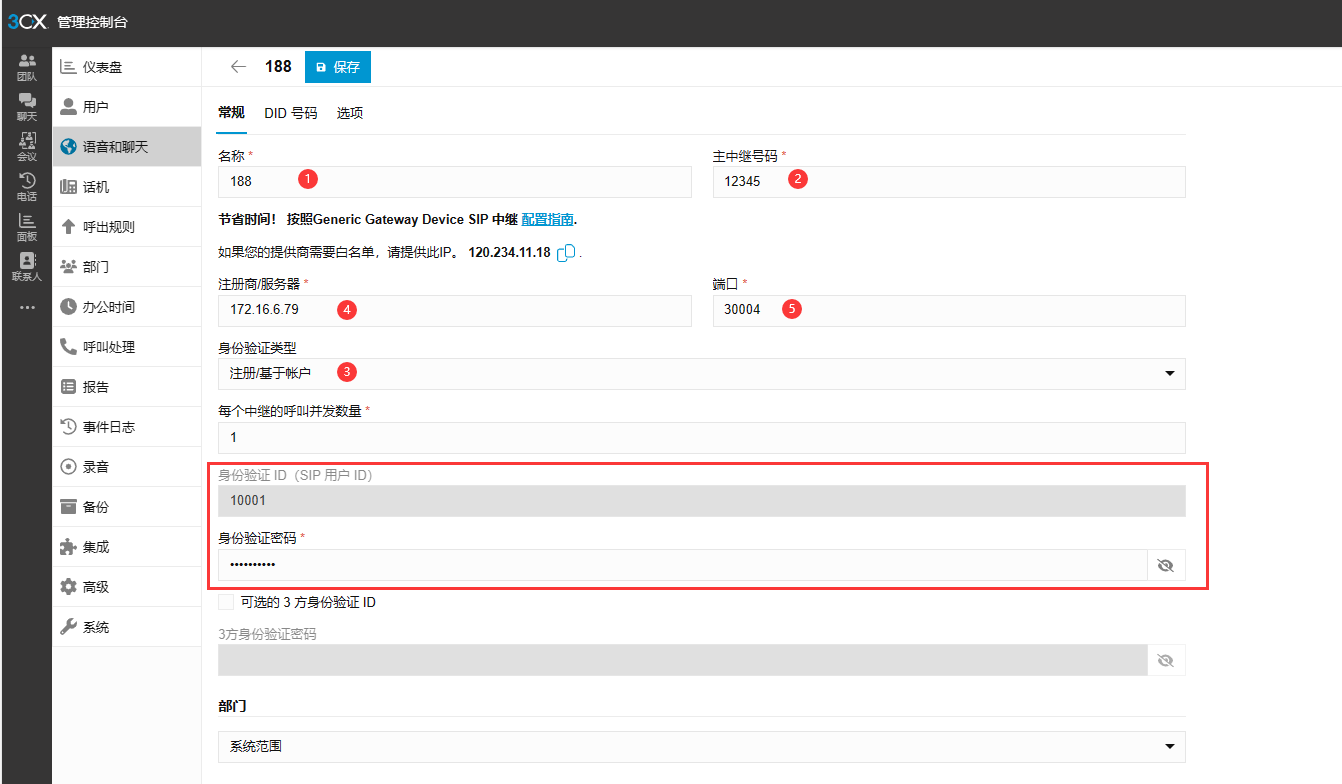Click the 身份验证 ID field showing 10001

702,501
